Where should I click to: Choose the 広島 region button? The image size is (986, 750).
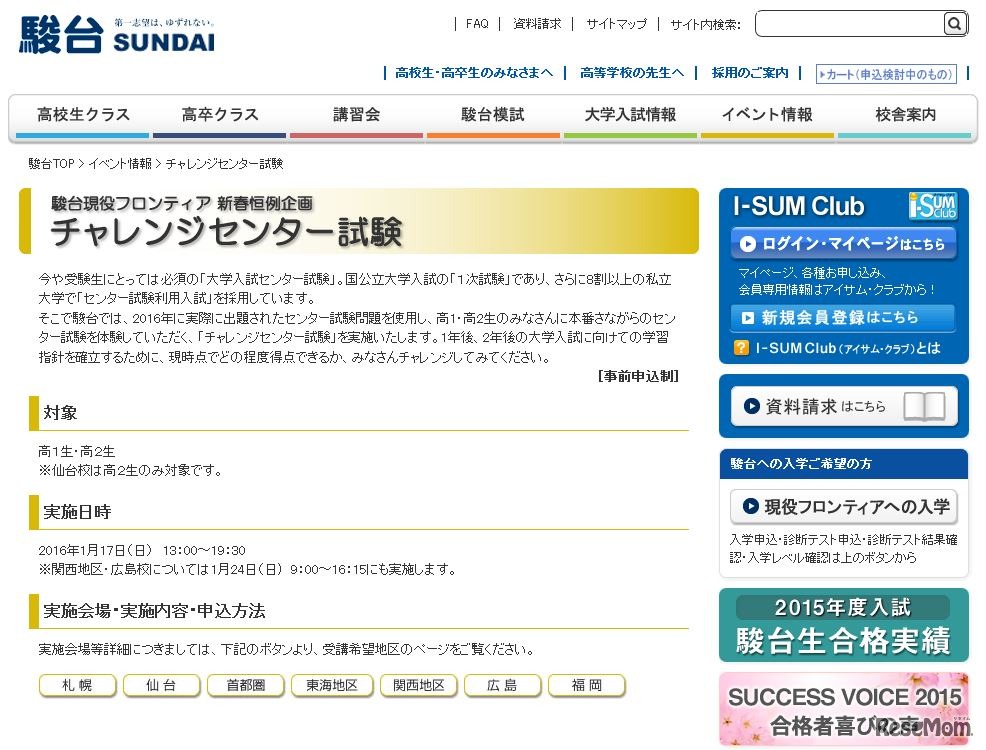click(502, 685)
